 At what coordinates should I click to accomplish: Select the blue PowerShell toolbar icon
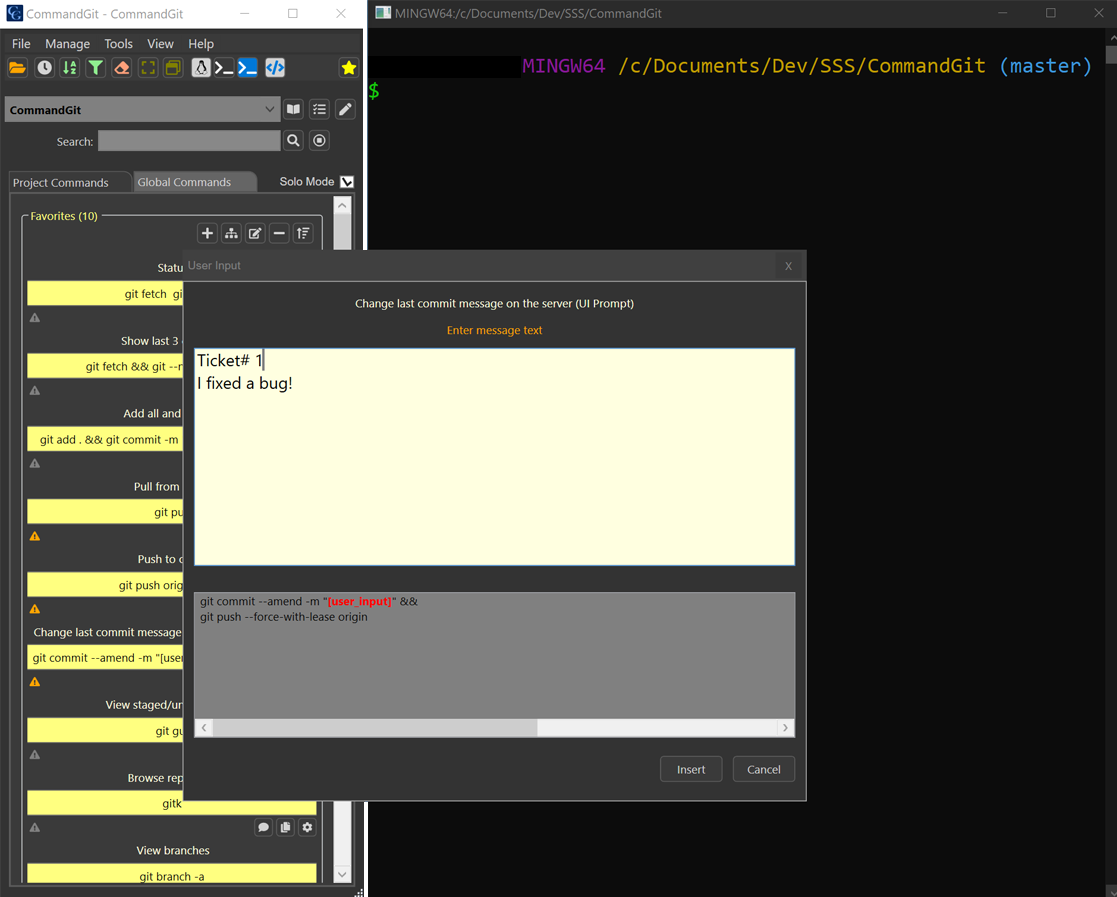click(x=248, y=67)
